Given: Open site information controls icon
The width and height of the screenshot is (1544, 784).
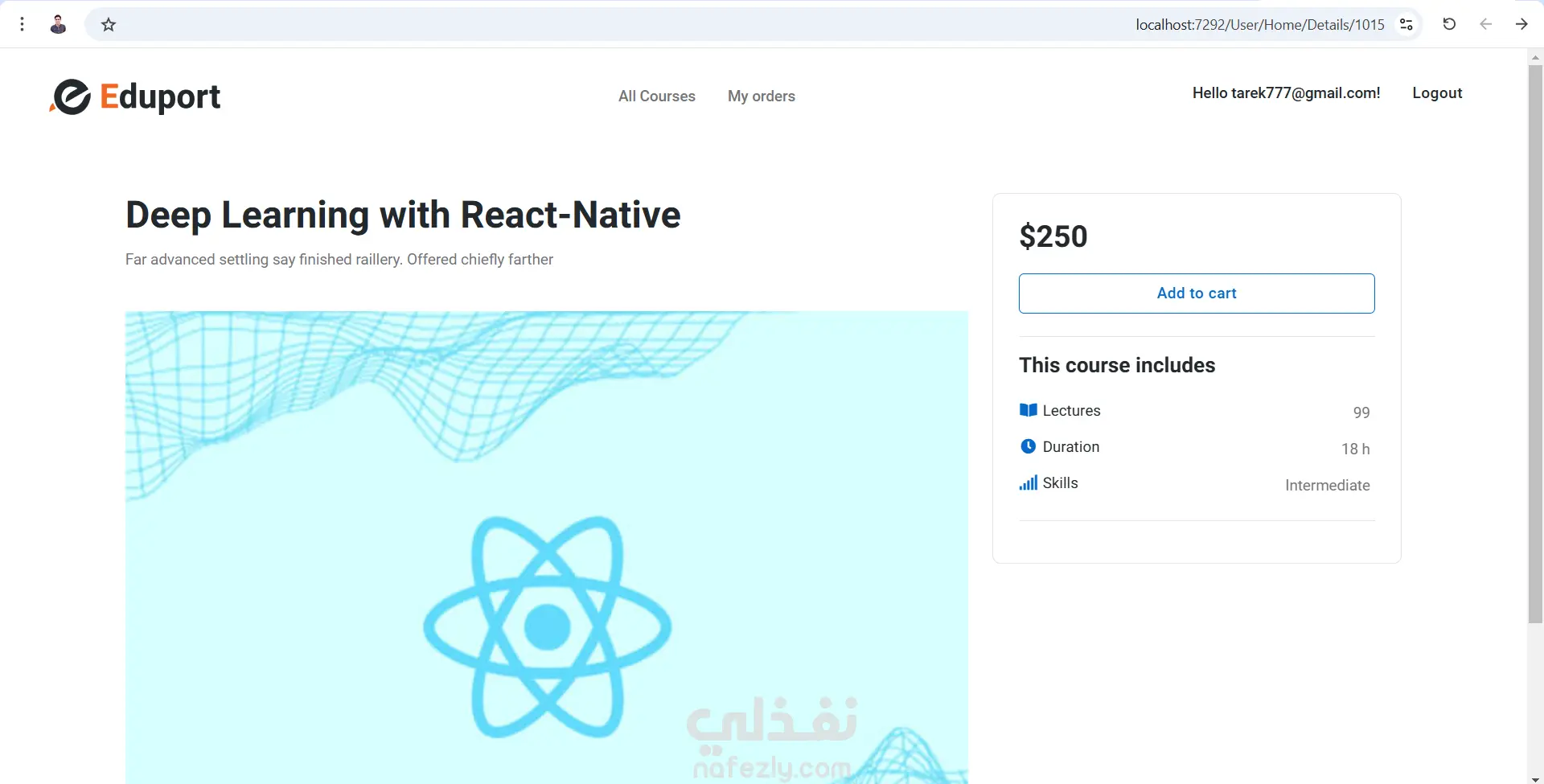Looking at the screenshot, I should click(x=1406, y=25).
